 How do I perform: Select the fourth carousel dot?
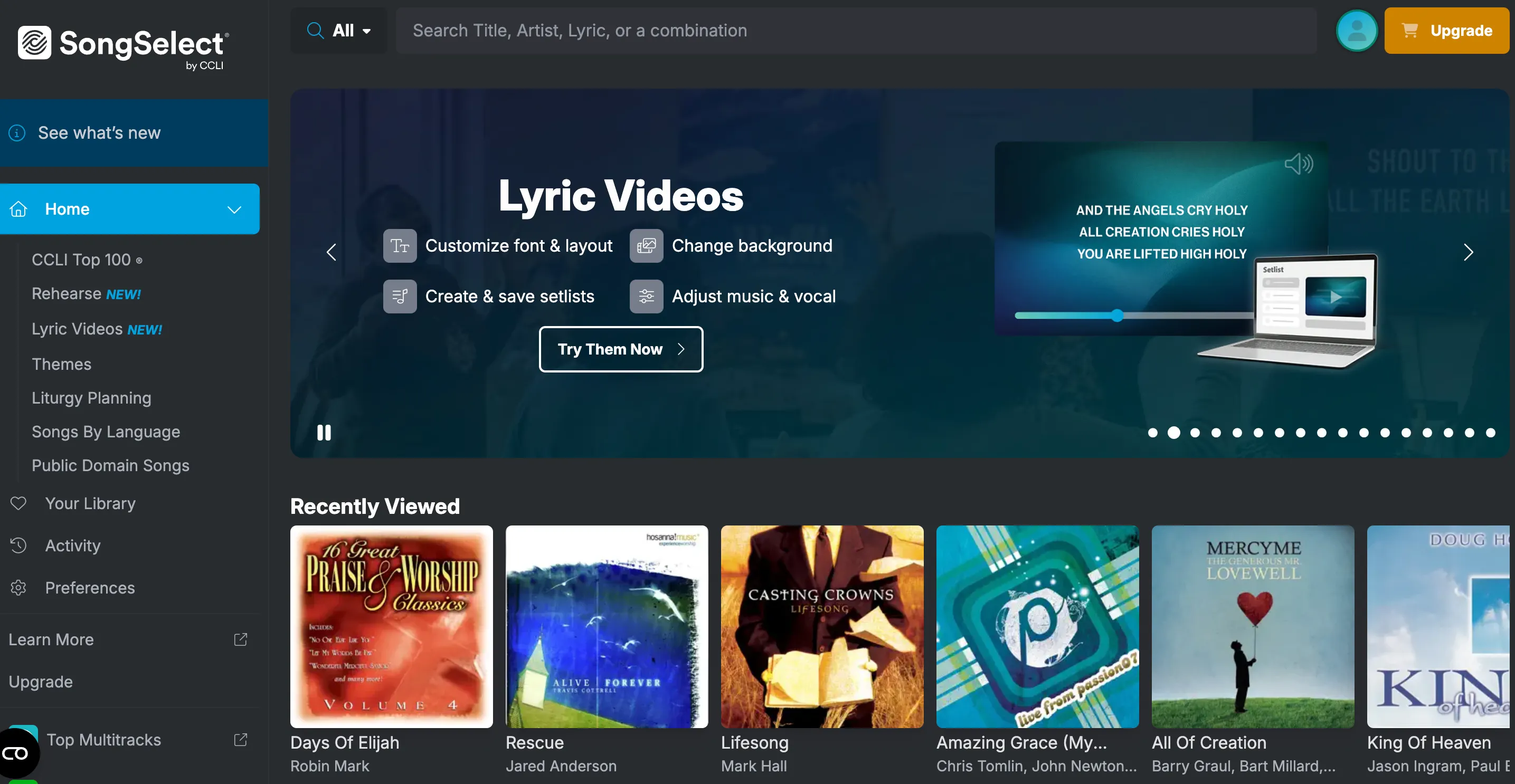tap(1216, 433)
